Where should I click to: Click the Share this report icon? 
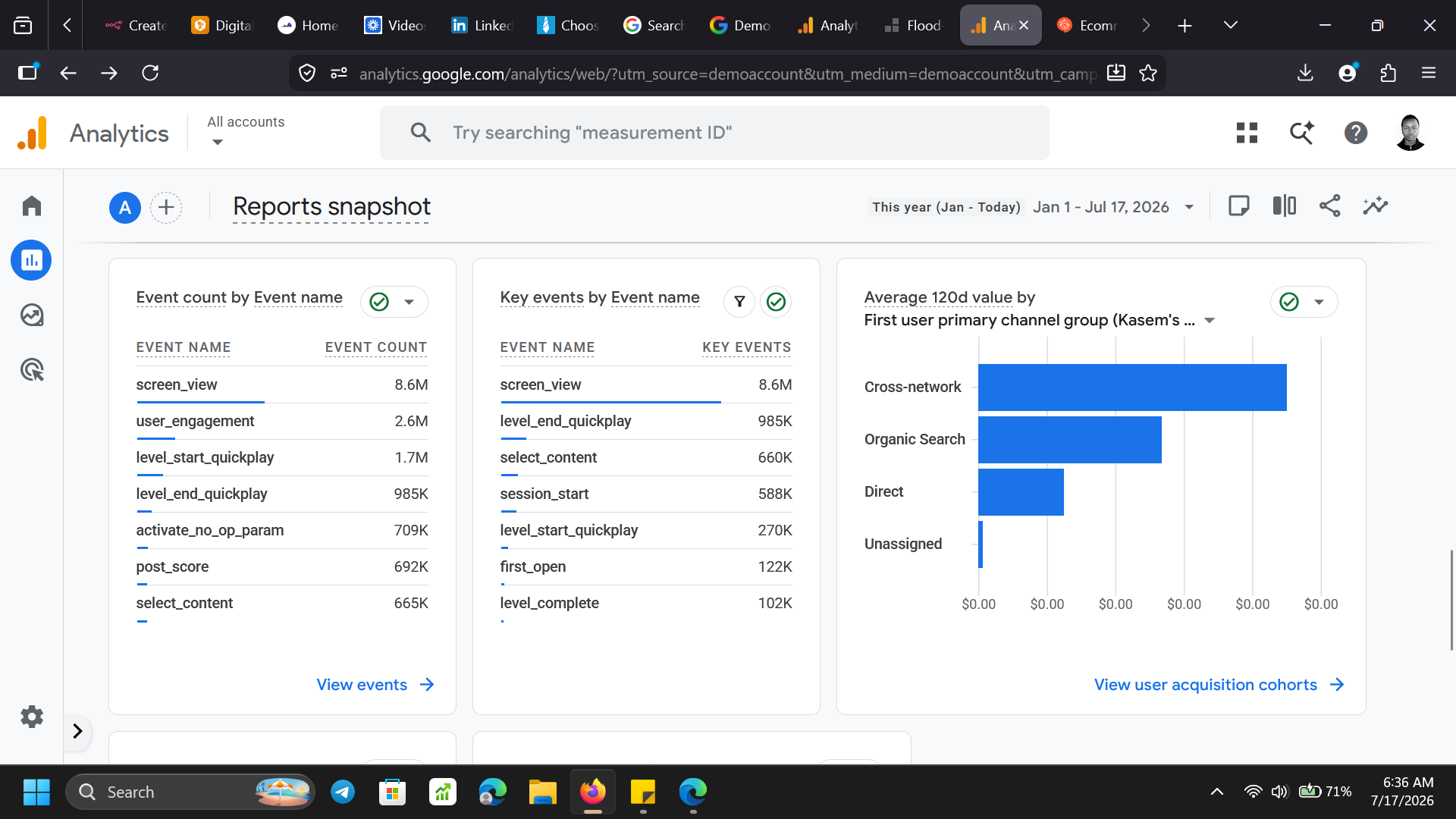point(1329,206)
